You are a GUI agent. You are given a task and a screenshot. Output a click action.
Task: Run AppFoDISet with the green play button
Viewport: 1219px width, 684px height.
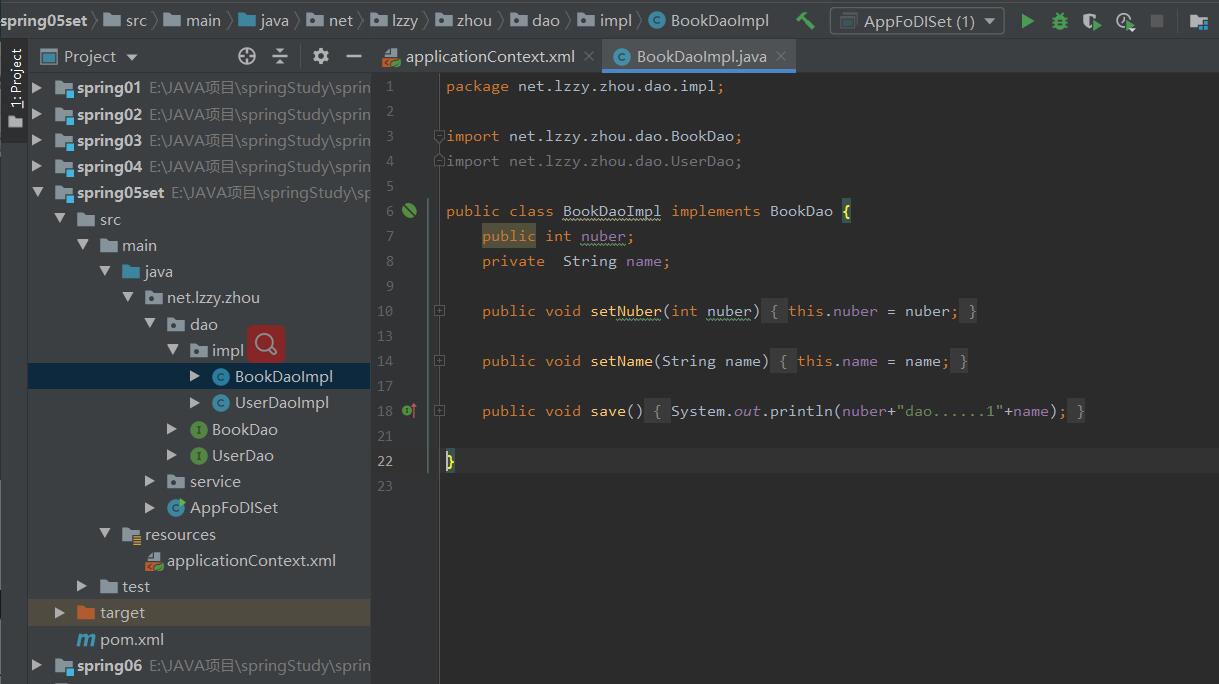(1027, 21)
